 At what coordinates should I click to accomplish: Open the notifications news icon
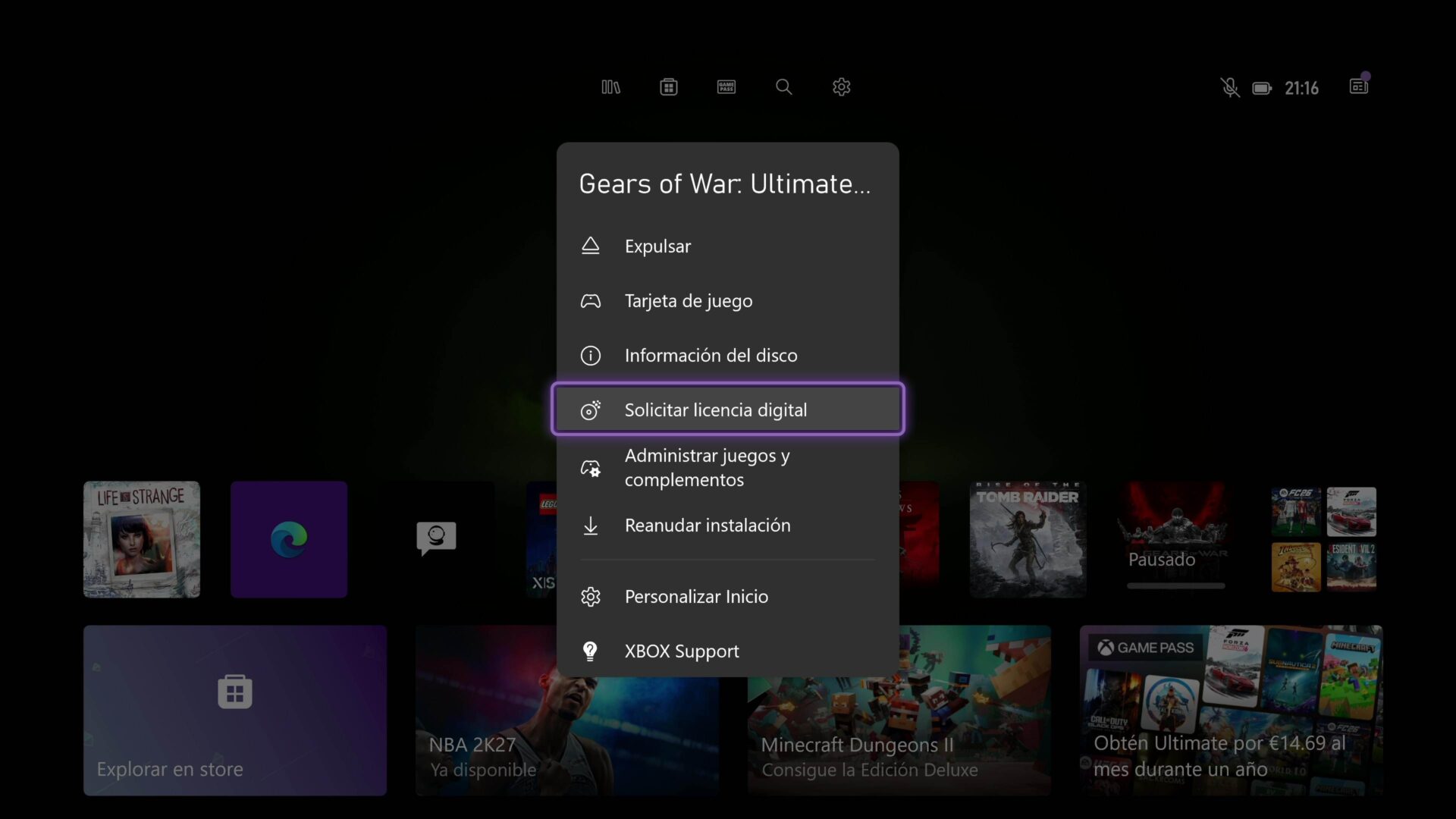1359,86
